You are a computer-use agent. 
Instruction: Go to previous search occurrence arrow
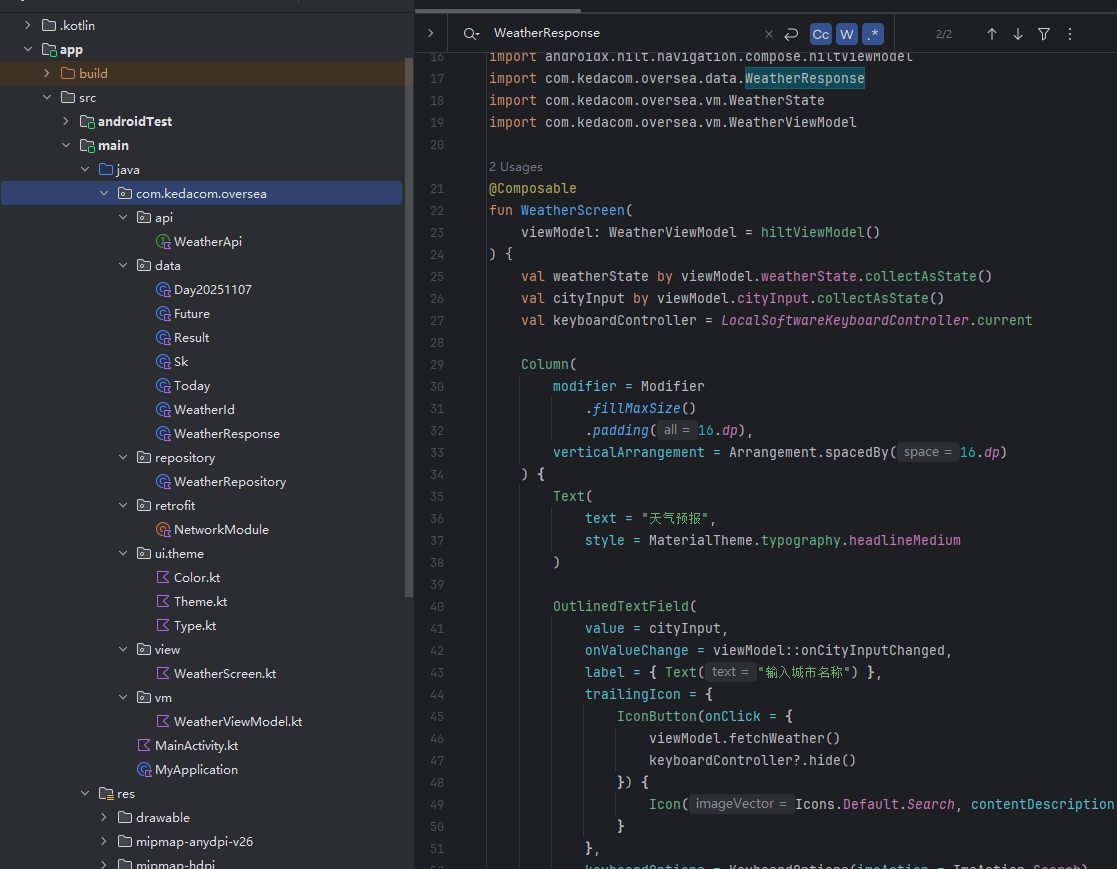tap(992, 34)
